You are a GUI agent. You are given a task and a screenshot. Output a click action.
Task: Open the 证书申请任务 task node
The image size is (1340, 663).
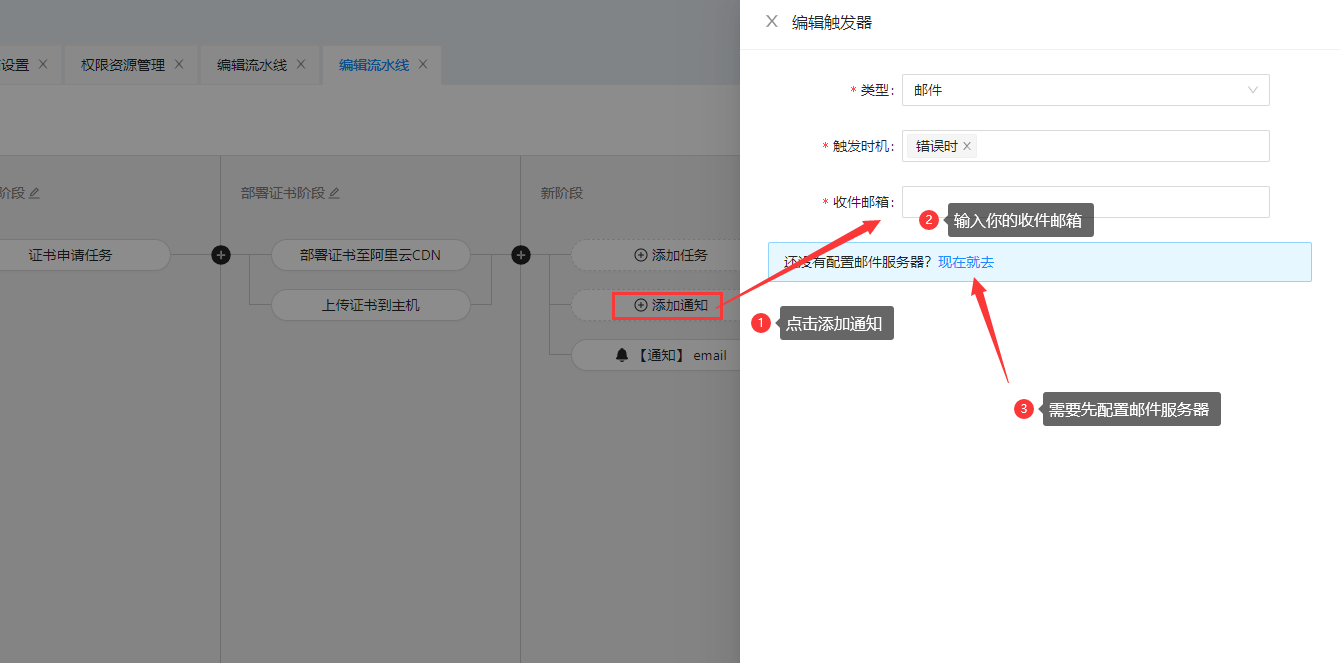[70, 255]
